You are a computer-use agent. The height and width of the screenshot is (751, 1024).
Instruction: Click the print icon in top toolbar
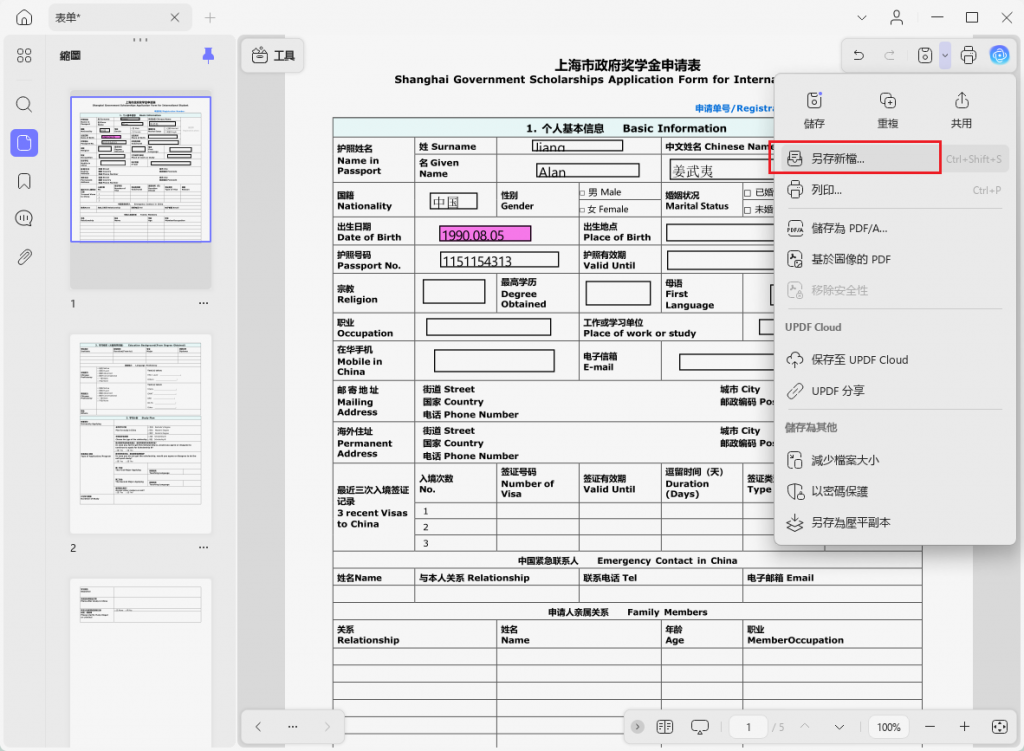(x=968, y=56)
